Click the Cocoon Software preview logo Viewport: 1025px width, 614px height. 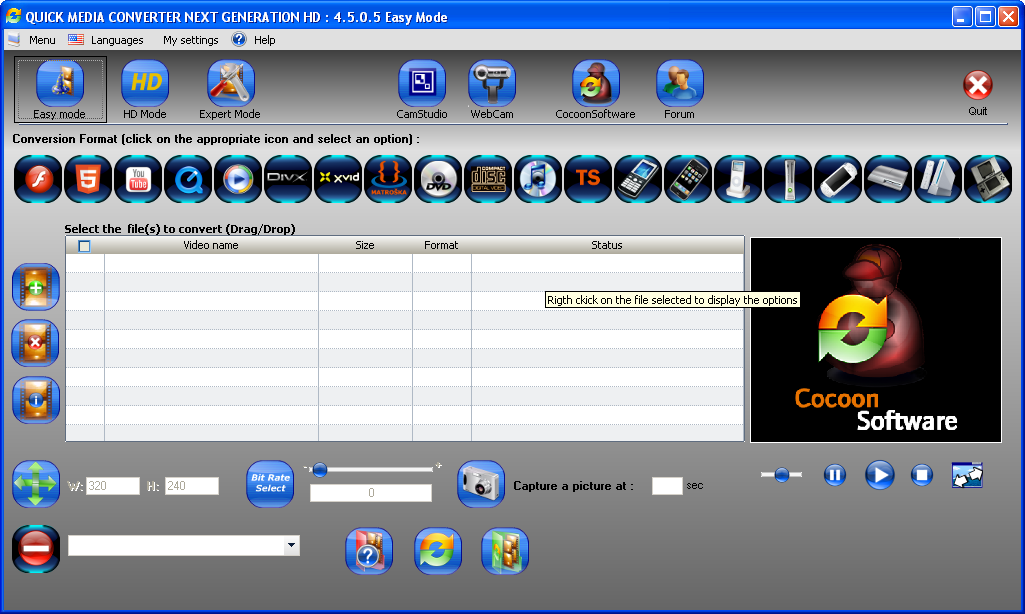(x=875, y=340)
